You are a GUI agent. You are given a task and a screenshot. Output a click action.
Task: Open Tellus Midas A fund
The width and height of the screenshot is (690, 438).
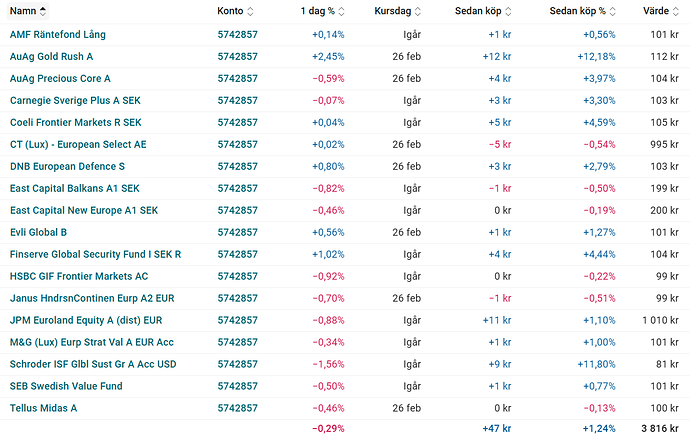(44, 408)
